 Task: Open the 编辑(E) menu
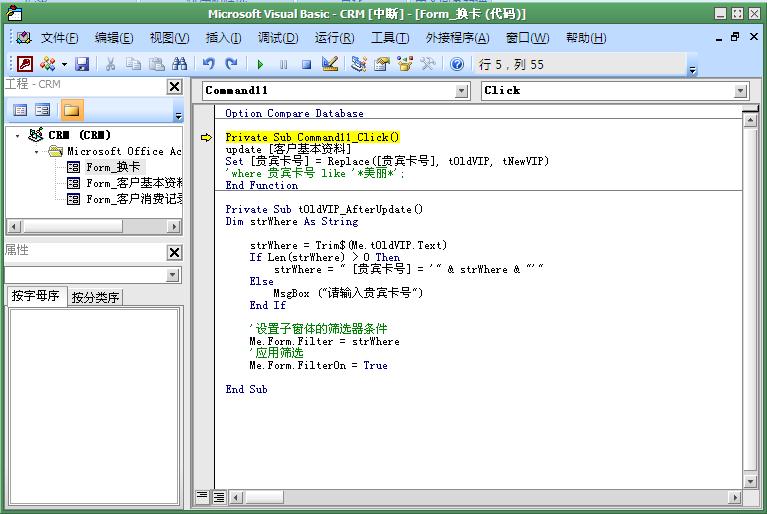coord(113,38)
